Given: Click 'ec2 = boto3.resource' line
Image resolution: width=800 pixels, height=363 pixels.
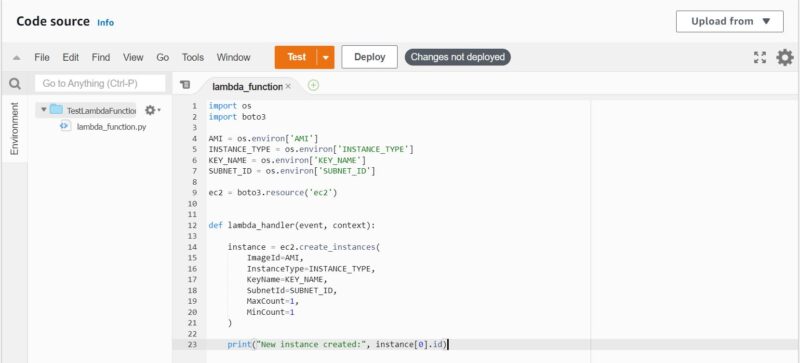Looking at the screenshot, I should tap(273, 192).
